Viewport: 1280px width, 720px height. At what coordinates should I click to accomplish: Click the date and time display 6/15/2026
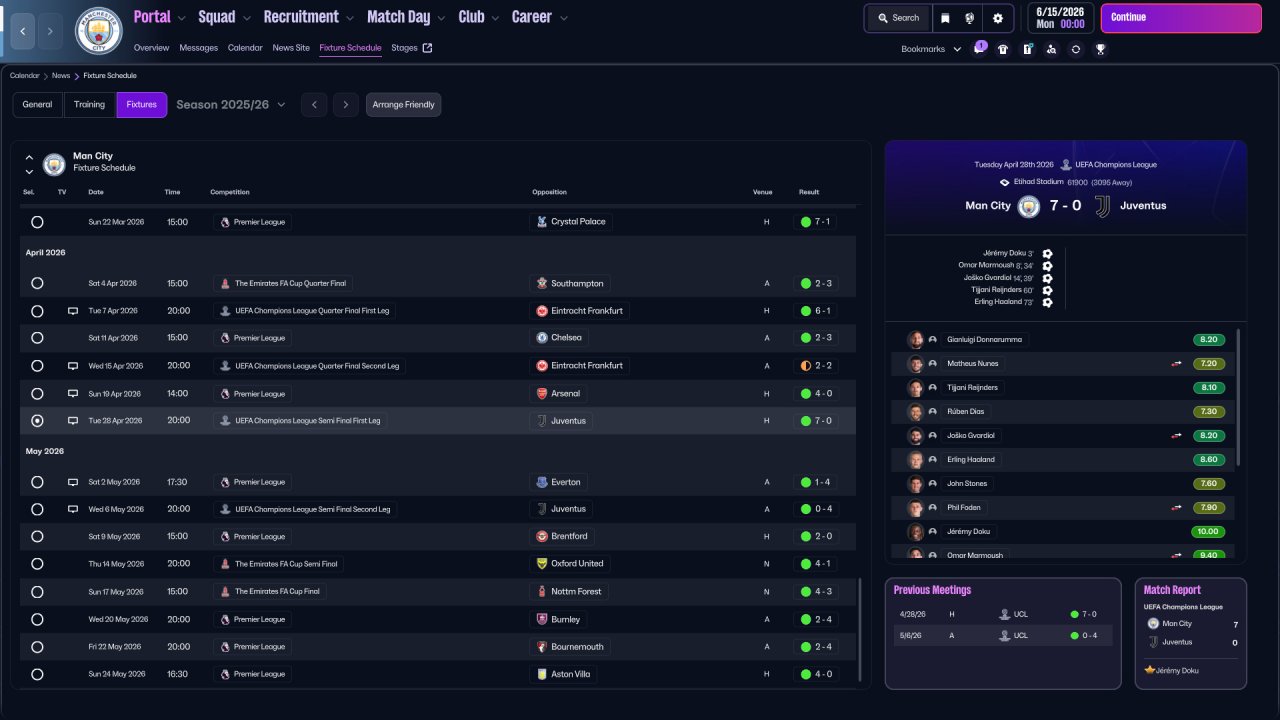click(1059, 18)
